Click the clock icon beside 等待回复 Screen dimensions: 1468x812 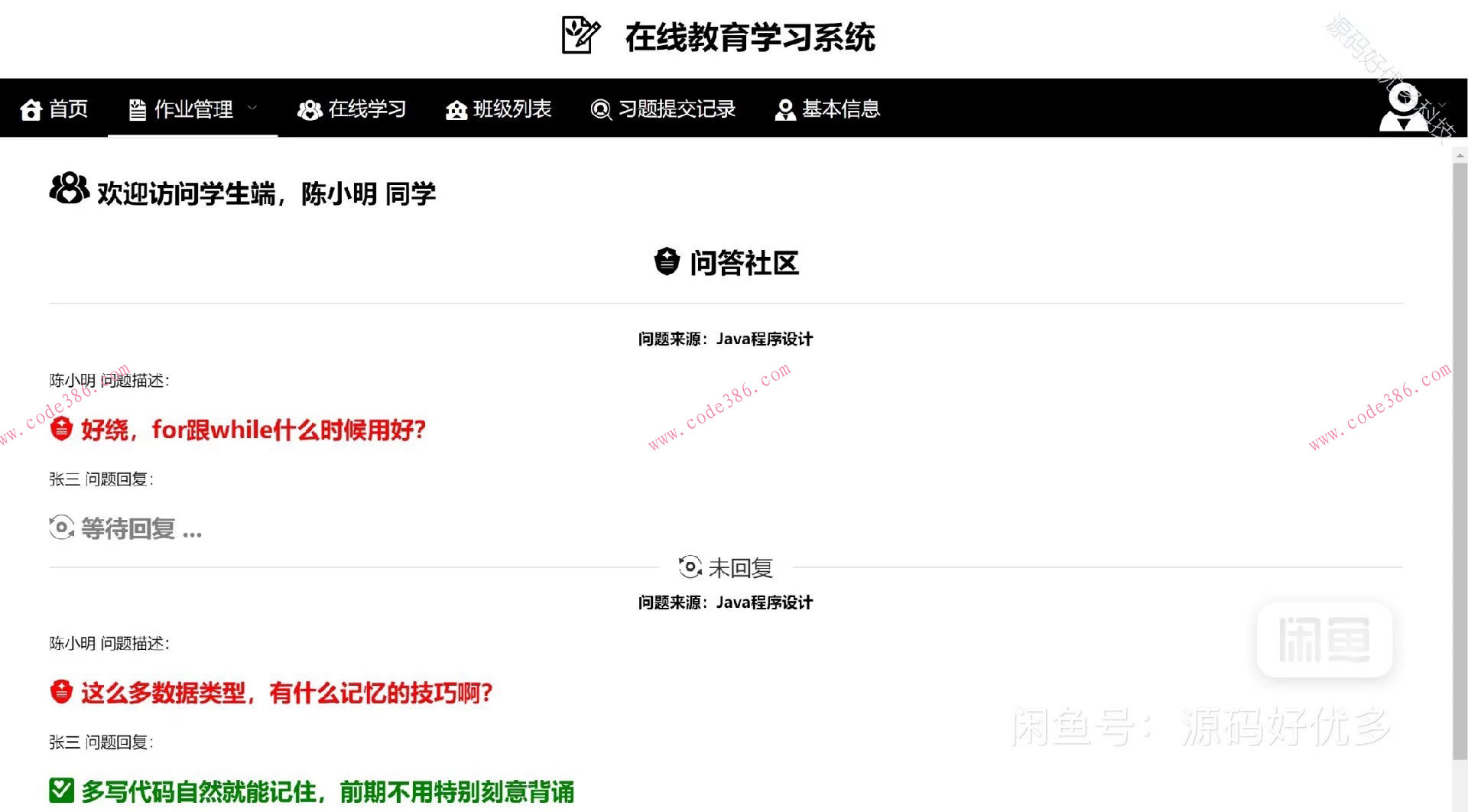[x=61, y=528]
